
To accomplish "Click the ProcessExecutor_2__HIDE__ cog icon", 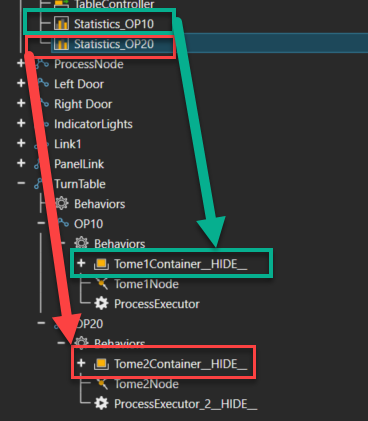I will coord(101,404).
